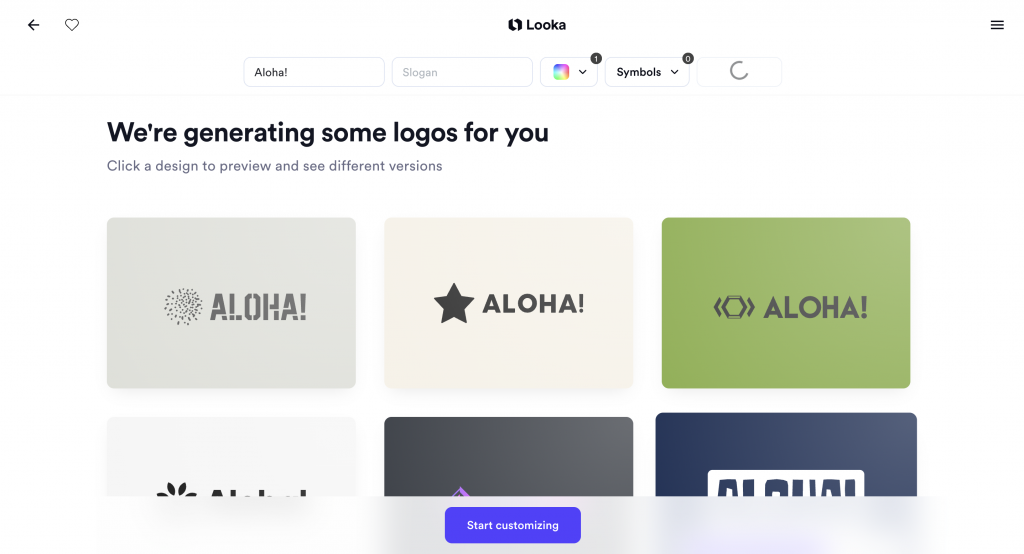
Task: Select the navy blue ALOHA logo card
Action: (786, 455)
